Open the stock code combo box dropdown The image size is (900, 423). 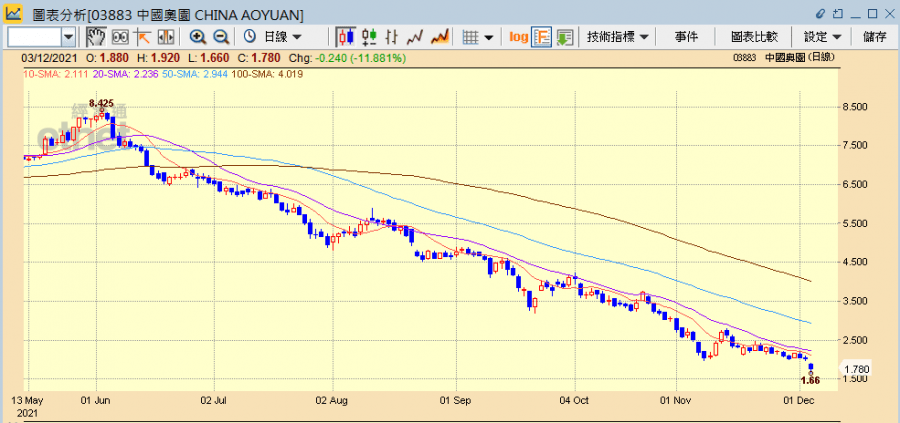point(68,37)
